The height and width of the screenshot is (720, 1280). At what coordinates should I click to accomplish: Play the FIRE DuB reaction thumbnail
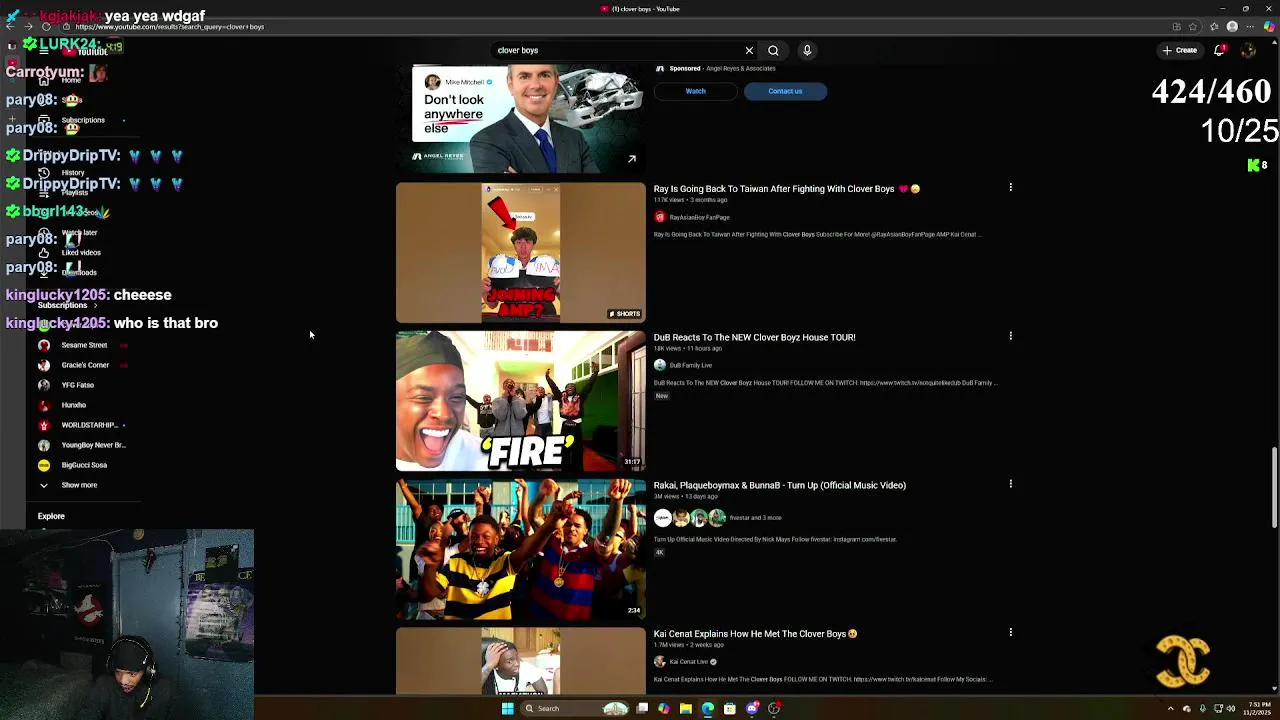pos(521,401)
